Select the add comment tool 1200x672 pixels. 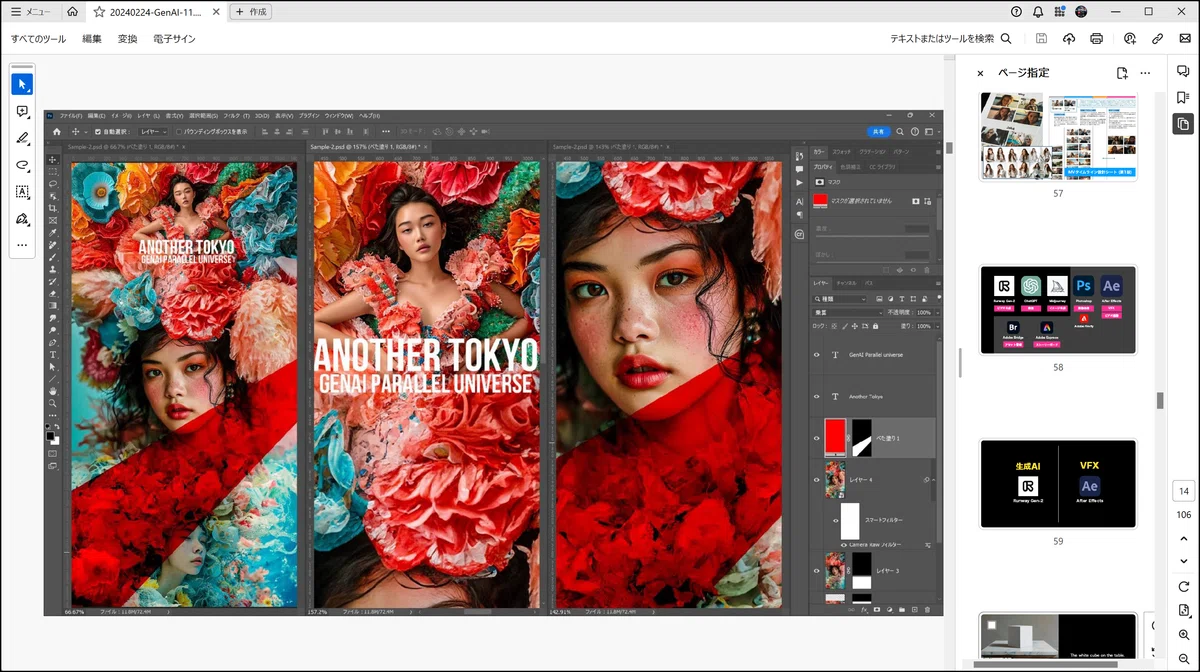pos(22,111)
